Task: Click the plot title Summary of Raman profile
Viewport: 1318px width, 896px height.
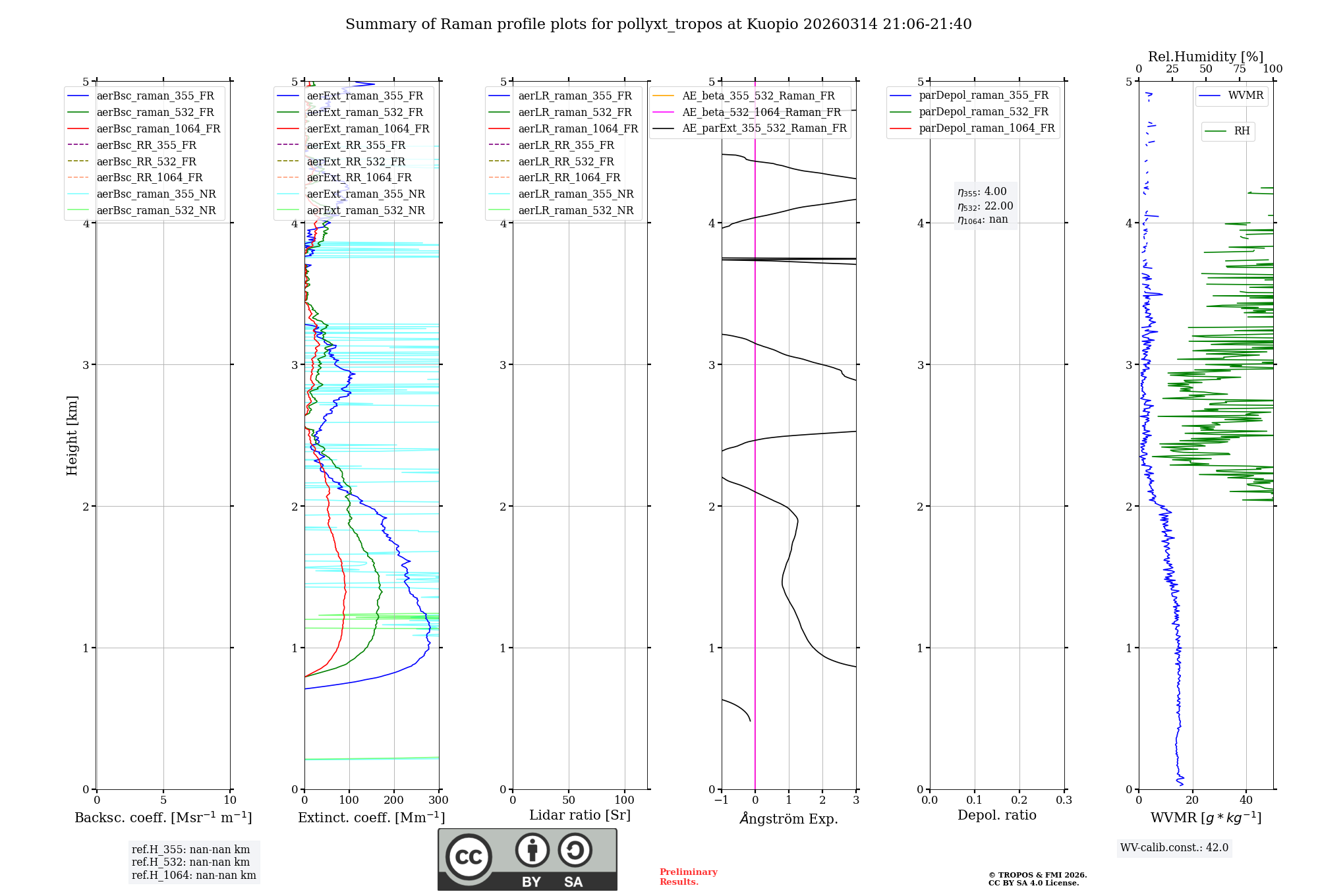Action: [x=658, y=24]
